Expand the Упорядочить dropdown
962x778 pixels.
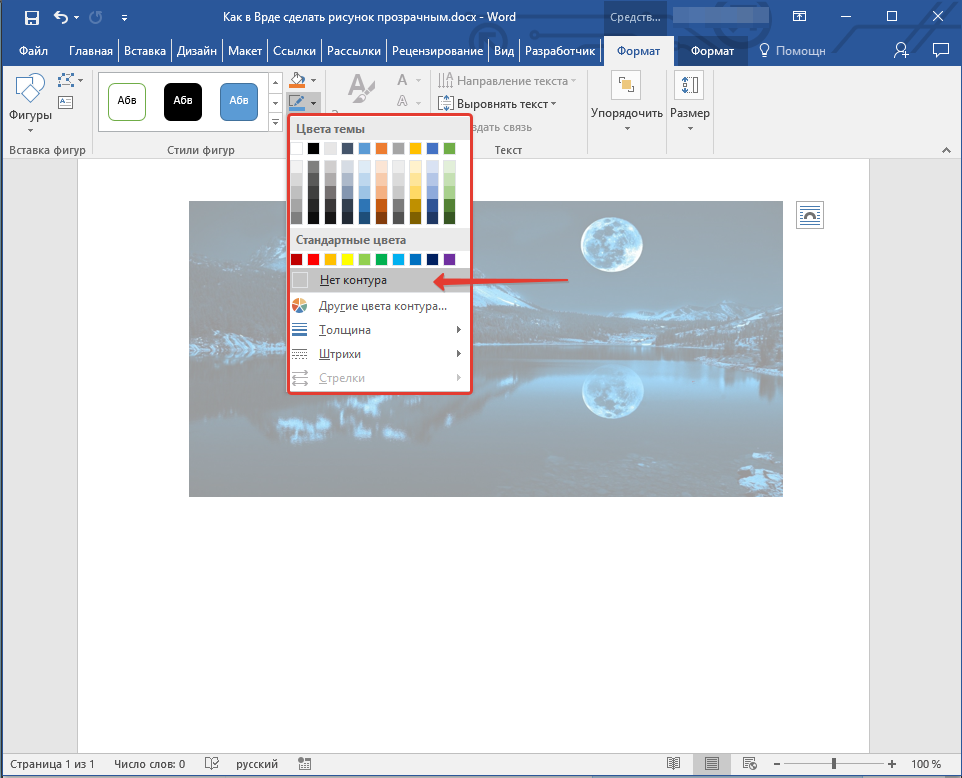click(x=626, y=113)
